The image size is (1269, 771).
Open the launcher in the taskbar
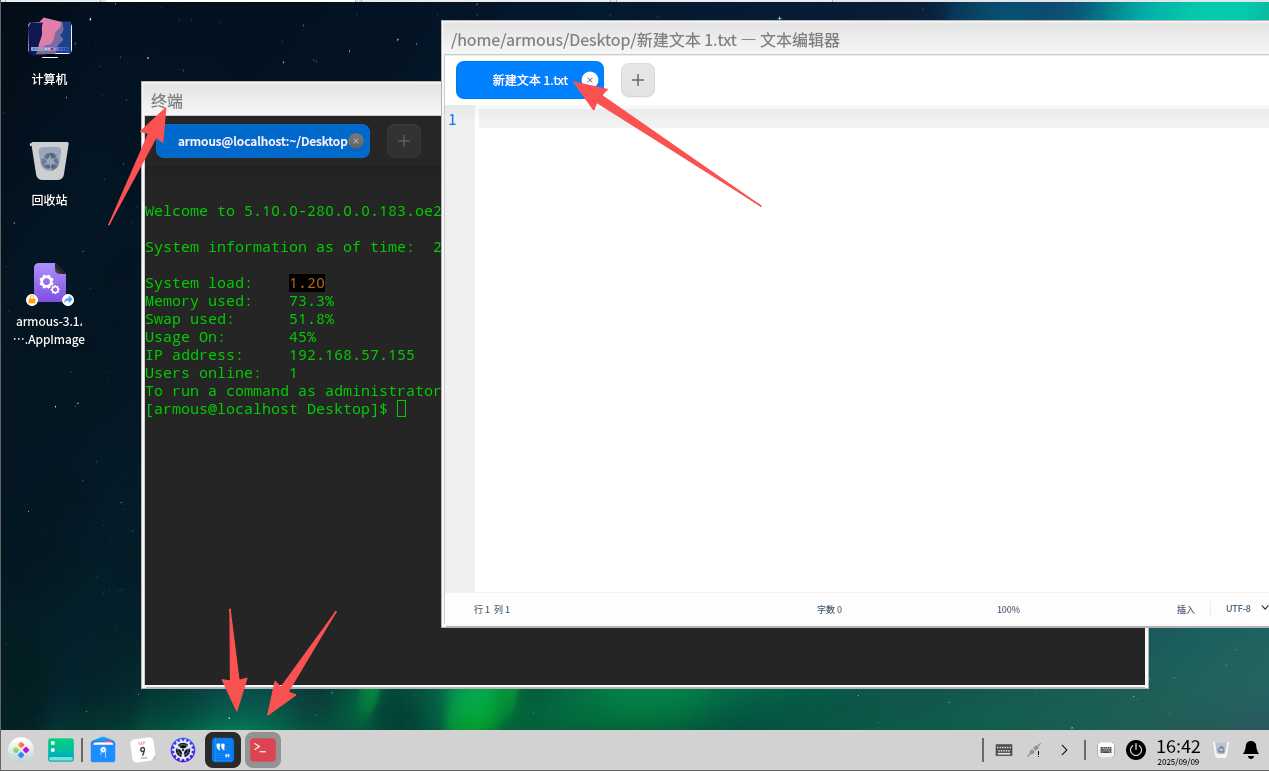click(x=21, y=749)
